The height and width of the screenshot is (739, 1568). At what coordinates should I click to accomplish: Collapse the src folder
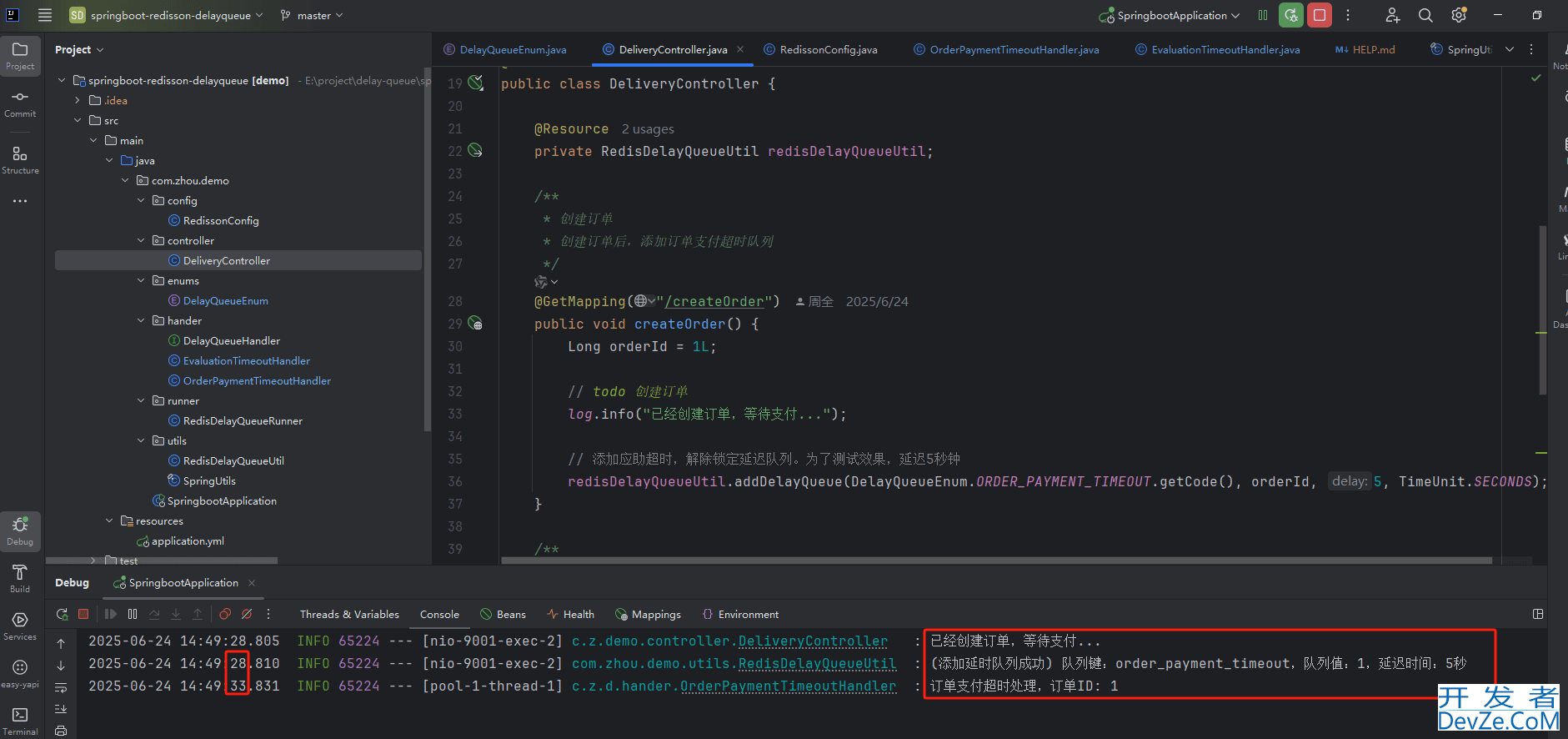tap(78, 121)
